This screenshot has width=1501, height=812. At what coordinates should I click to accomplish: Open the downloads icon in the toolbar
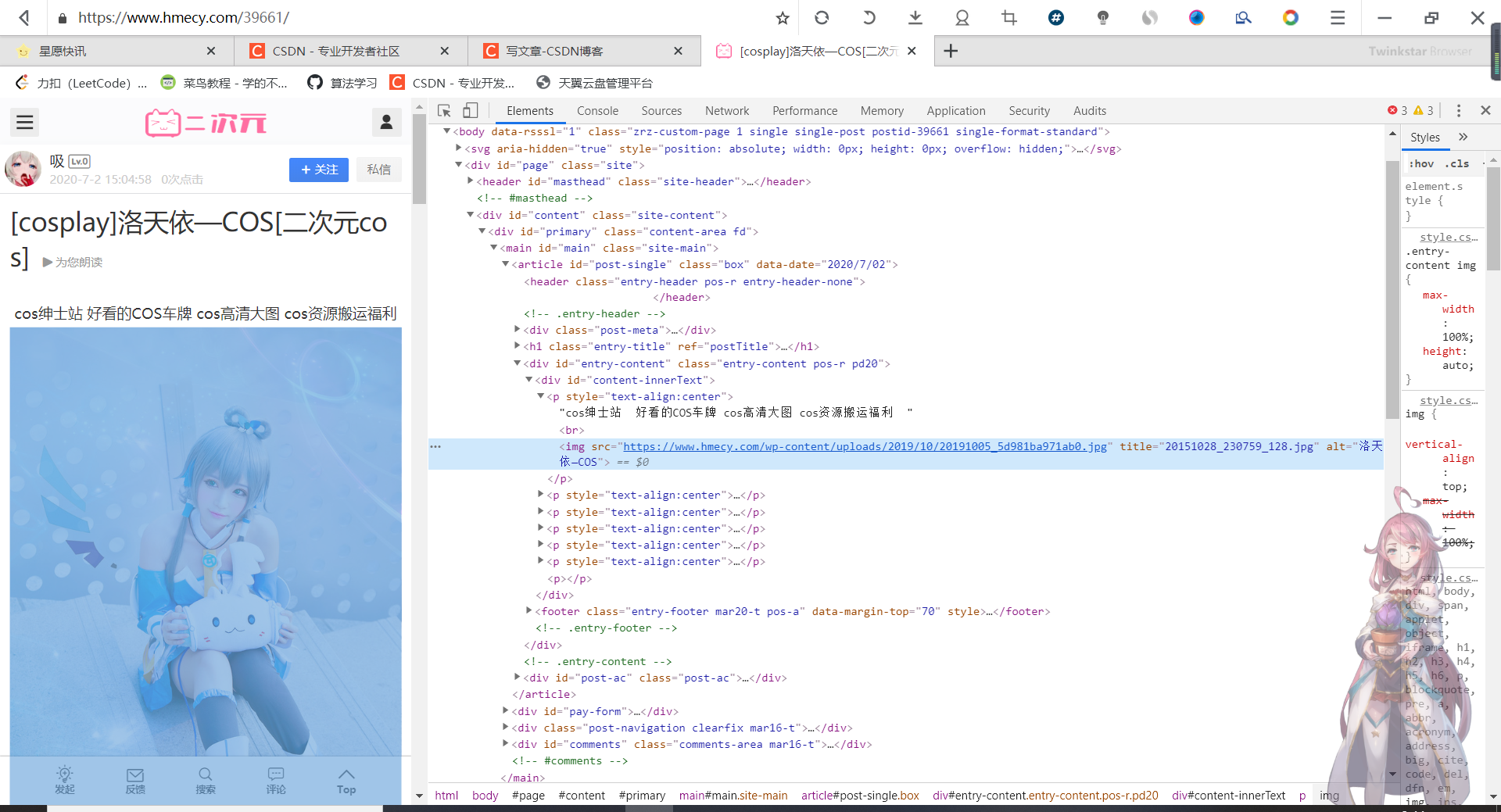(x=915, y=17)
